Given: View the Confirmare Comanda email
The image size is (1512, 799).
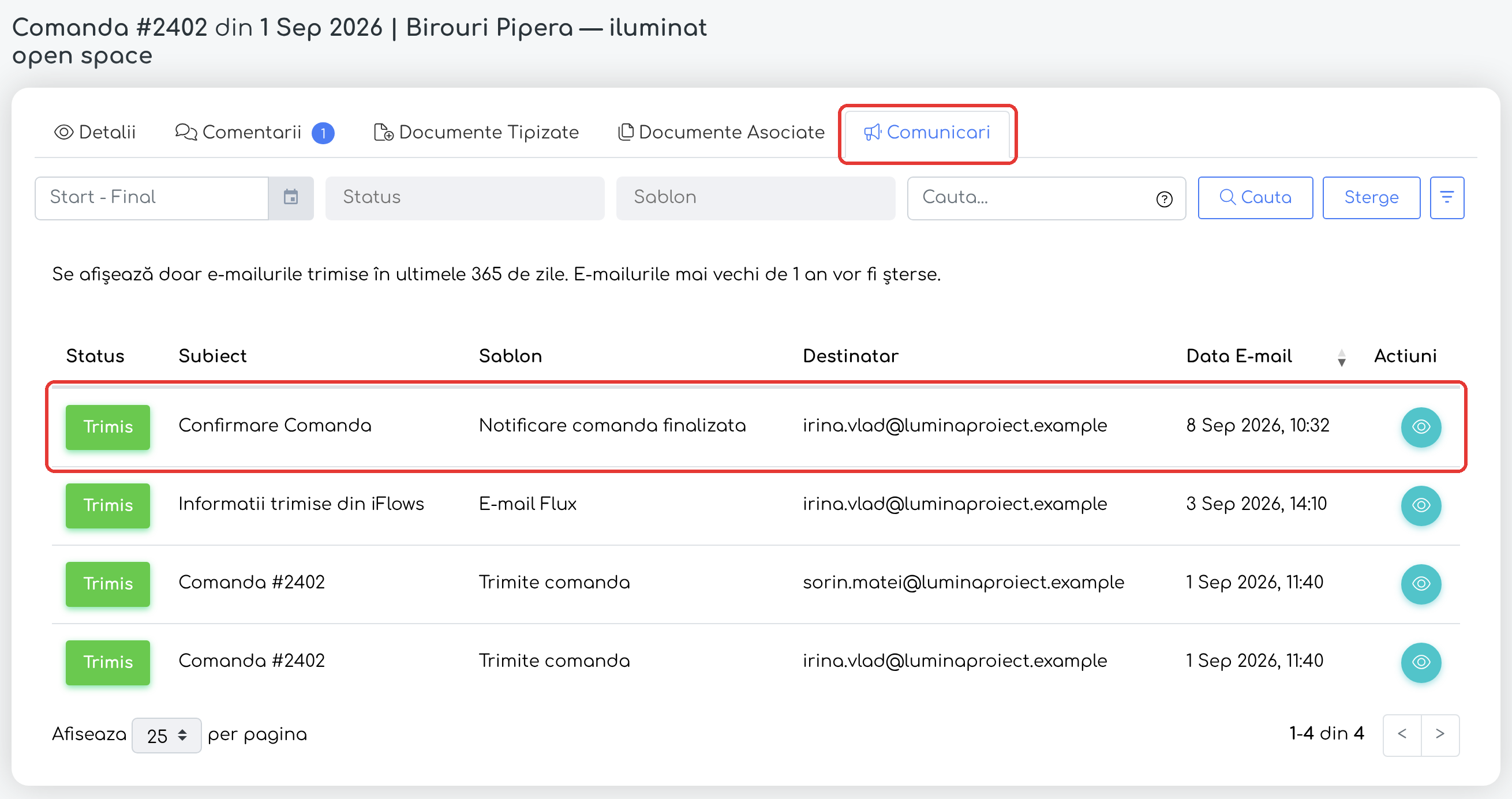Looking at the screenshot, I should (x=1420, y=426).
